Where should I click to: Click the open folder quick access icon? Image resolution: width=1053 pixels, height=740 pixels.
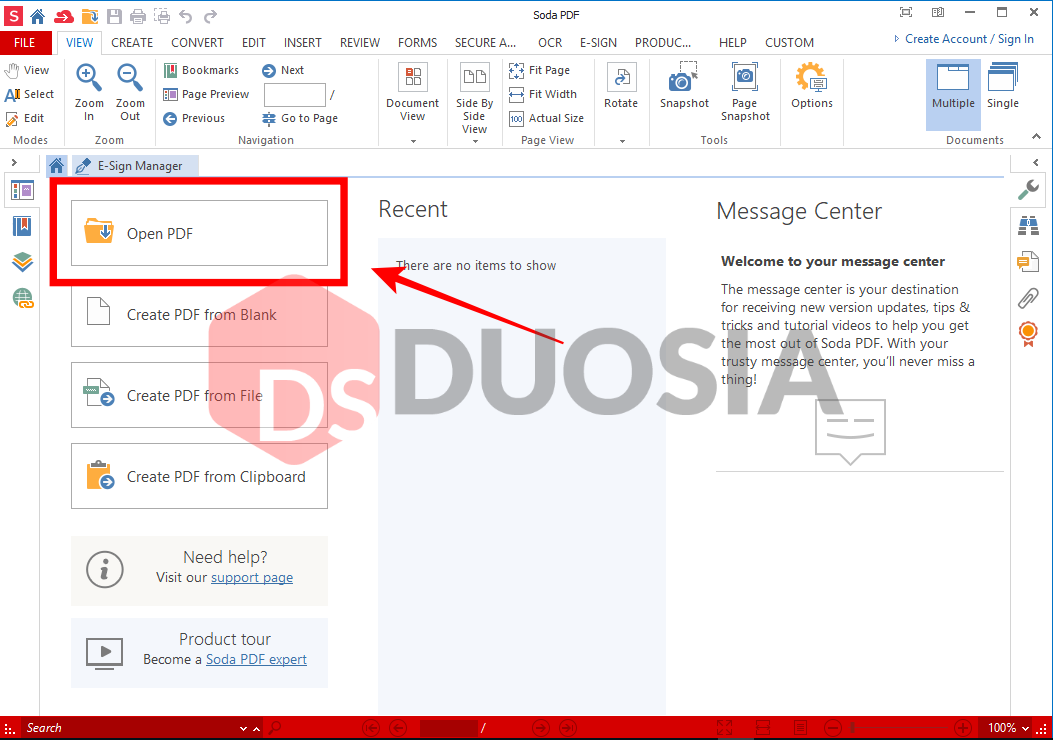pos(90,15)
